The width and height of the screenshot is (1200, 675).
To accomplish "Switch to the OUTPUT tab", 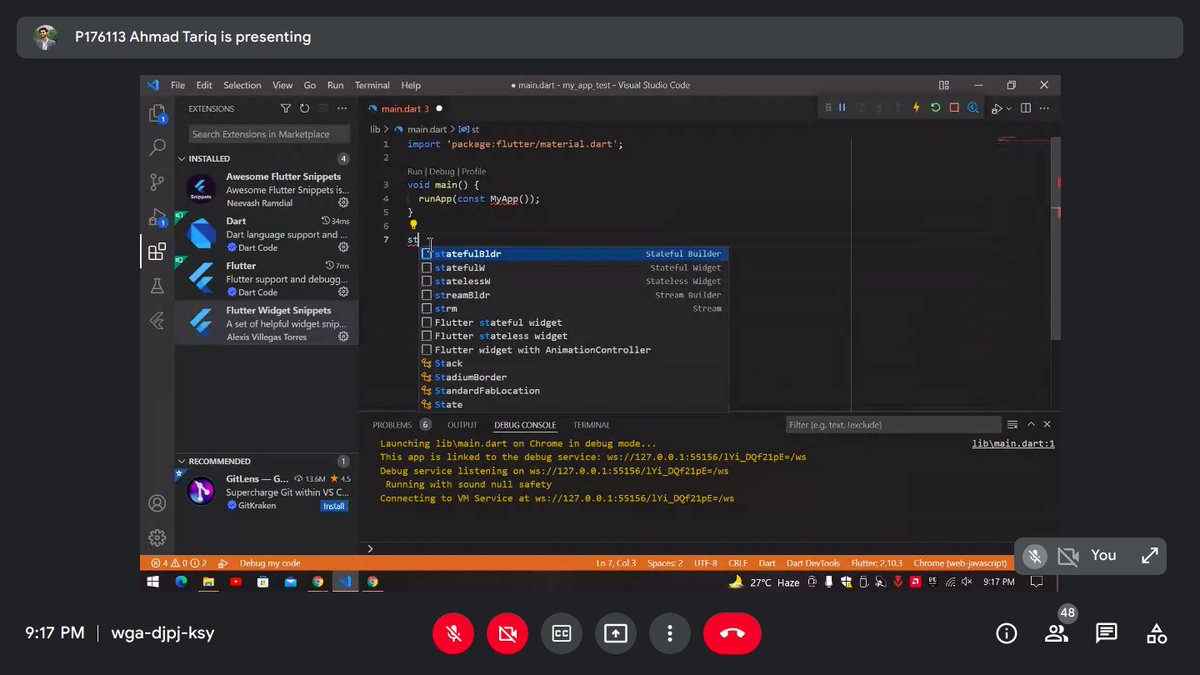I will click(x=462, y=425).
